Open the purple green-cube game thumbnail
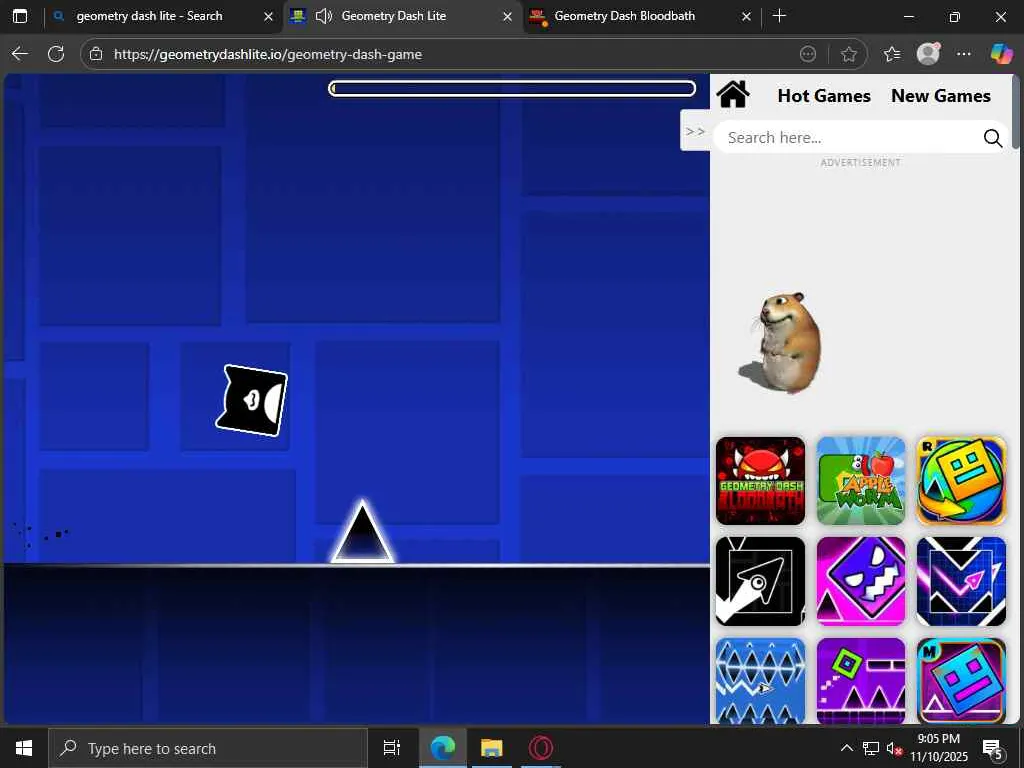This screenshot has width=1024, height=768. [x=861, y=680]
